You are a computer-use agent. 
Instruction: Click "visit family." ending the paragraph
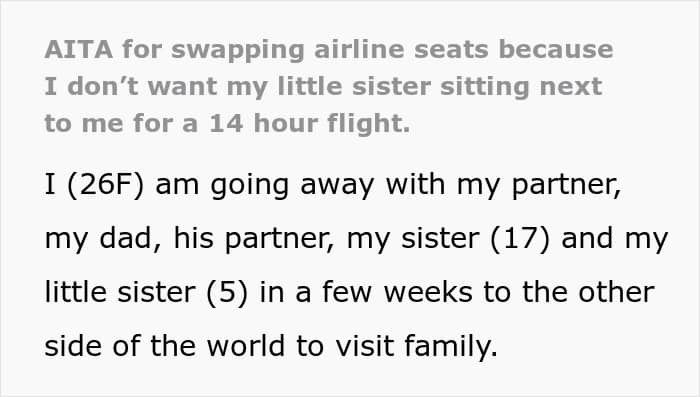pyautogui.click(x=417, y=347)
